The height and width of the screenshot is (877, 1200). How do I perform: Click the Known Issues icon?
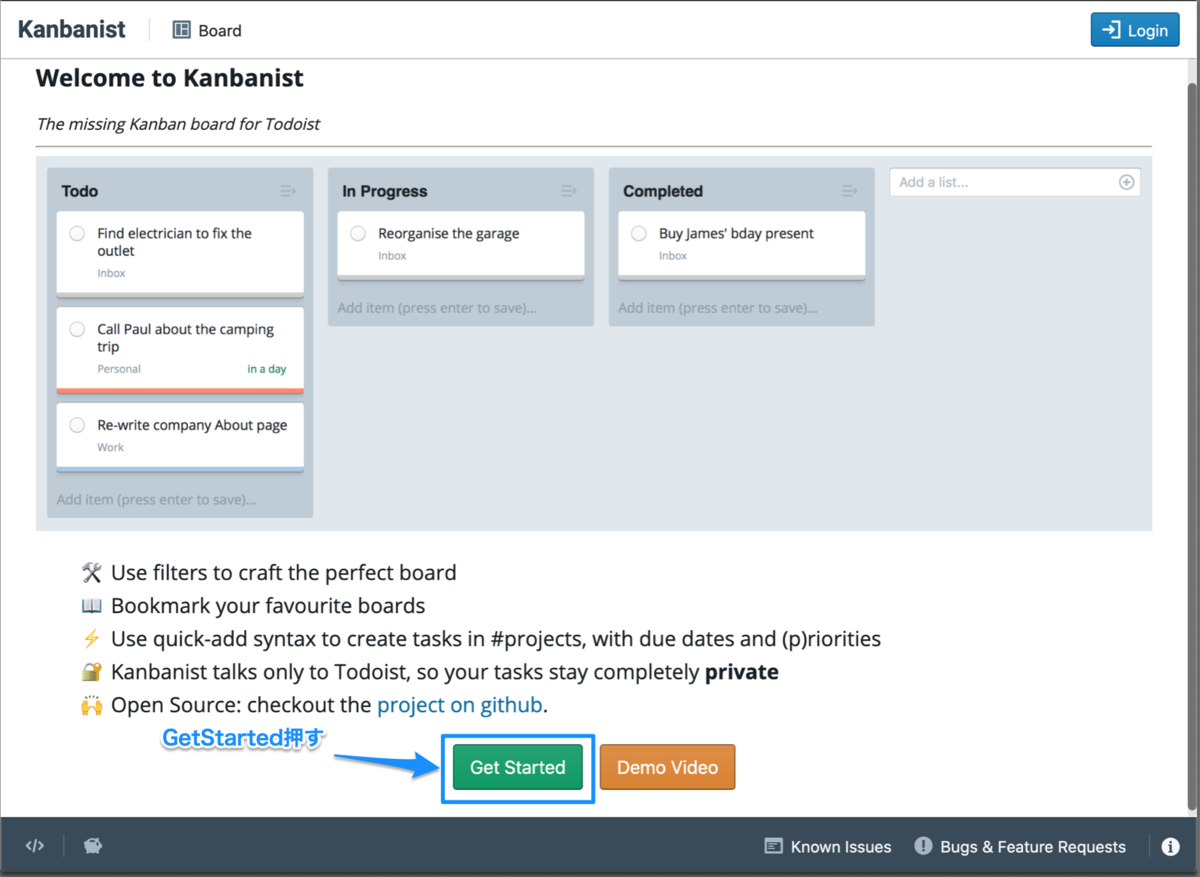pyautogui.click(x=774, y=846)
